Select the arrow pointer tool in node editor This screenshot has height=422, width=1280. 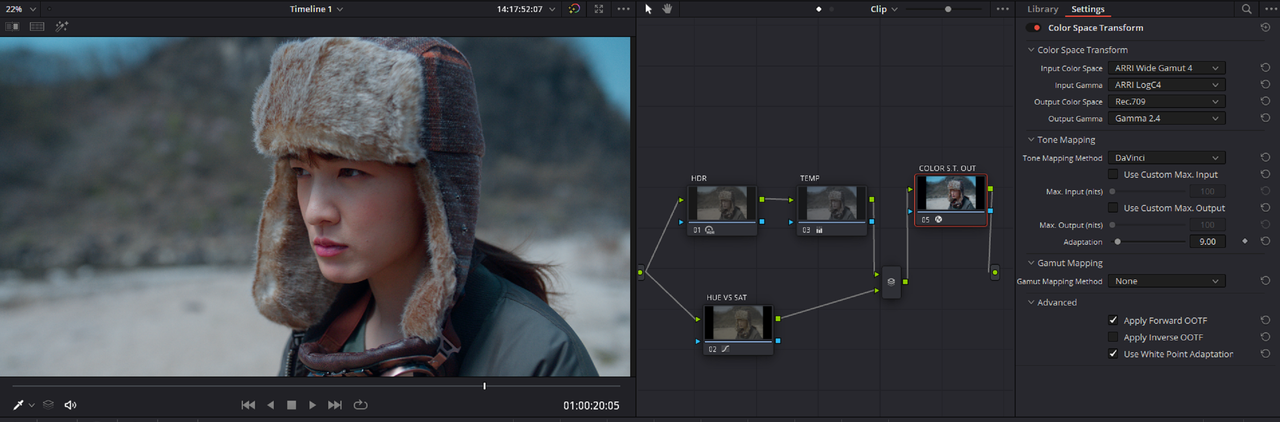coord(648,9)
